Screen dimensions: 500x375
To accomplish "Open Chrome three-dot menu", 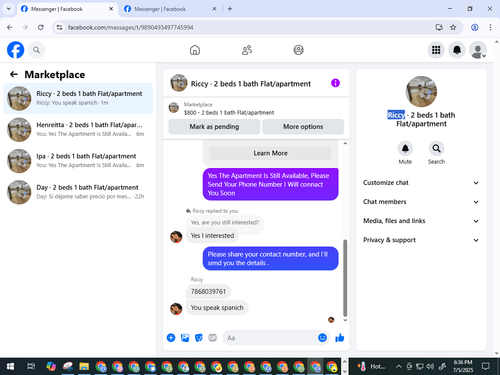I will coord(490,27).
